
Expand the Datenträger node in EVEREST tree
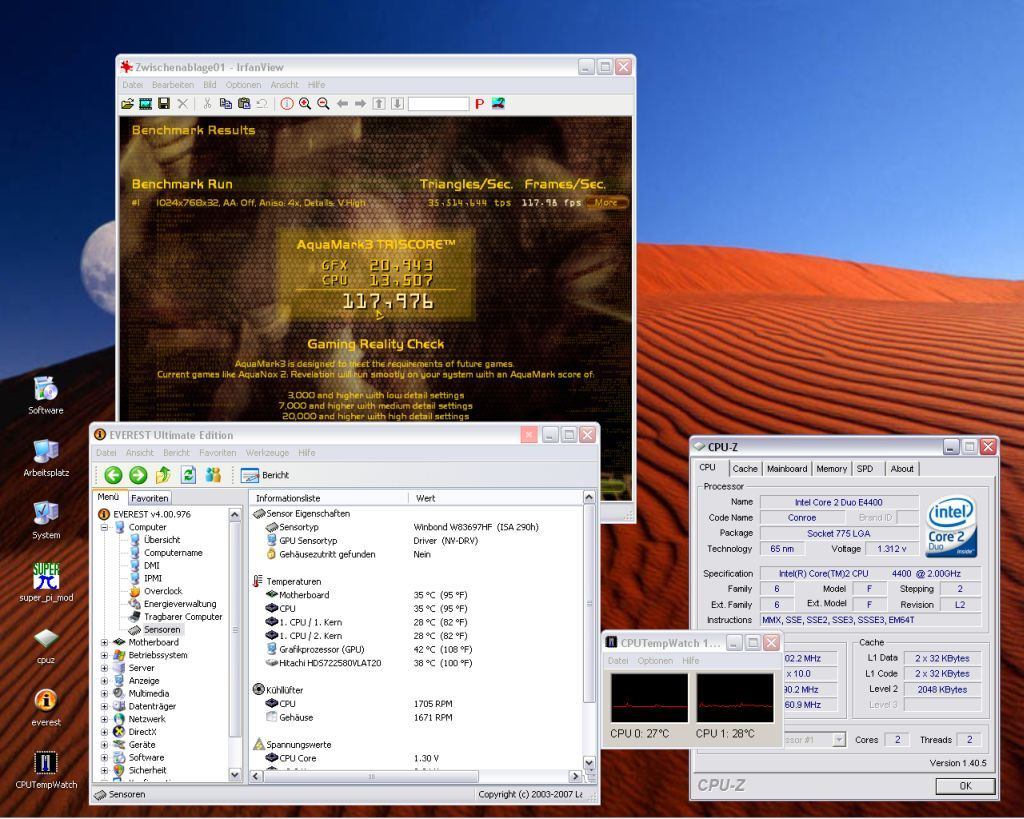pyautogui.click(x=104, y=707)
